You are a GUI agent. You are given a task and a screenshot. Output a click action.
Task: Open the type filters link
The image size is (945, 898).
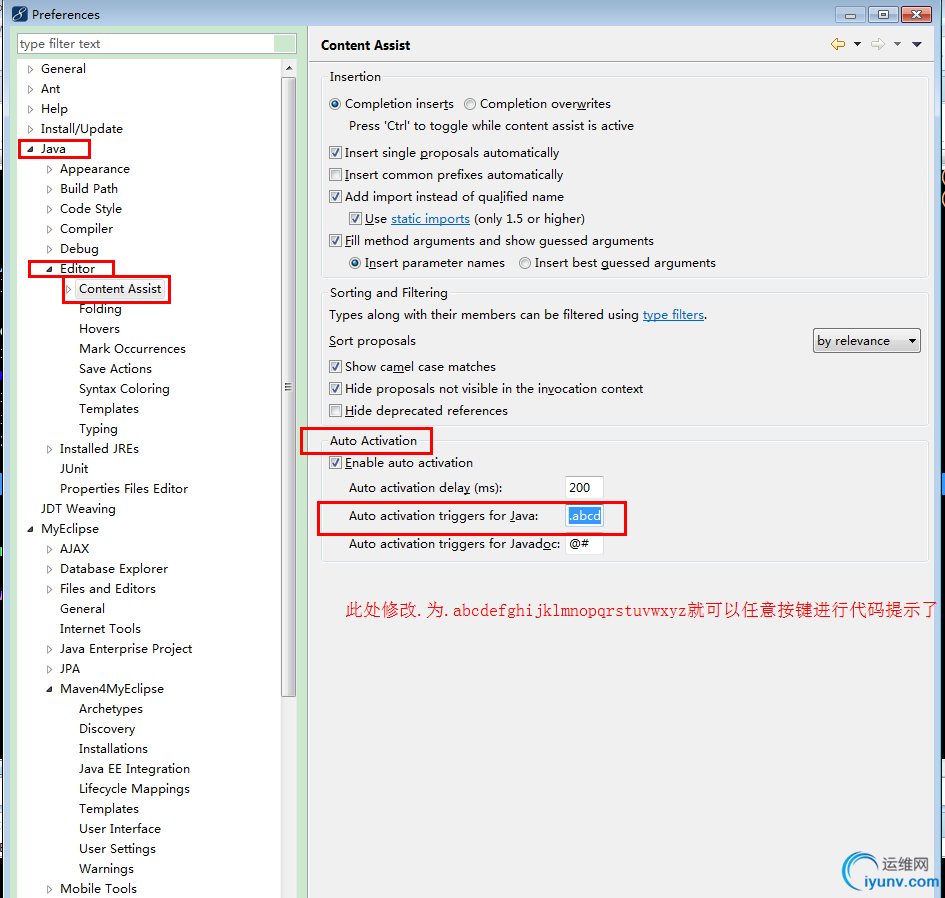pyautogui.click(x=673, y=315)
